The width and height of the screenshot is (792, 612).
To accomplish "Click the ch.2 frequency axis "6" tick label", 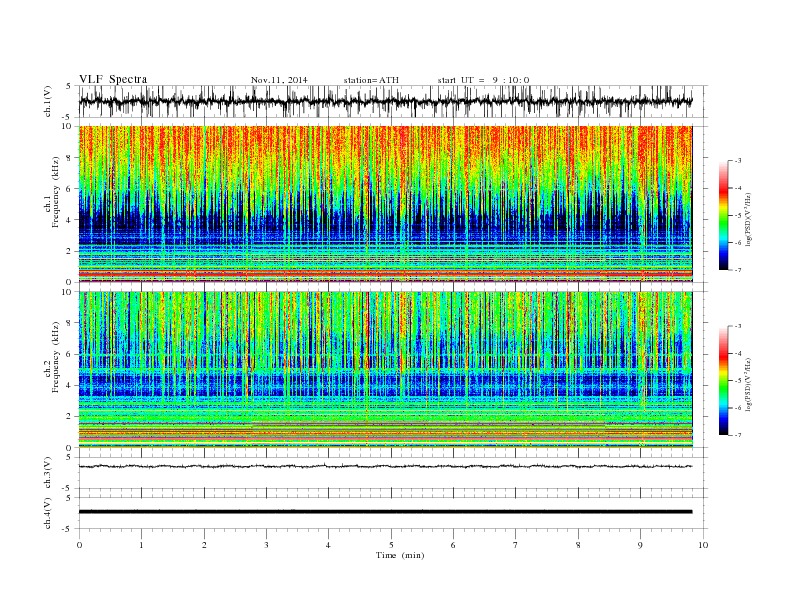I will [69, 354].
